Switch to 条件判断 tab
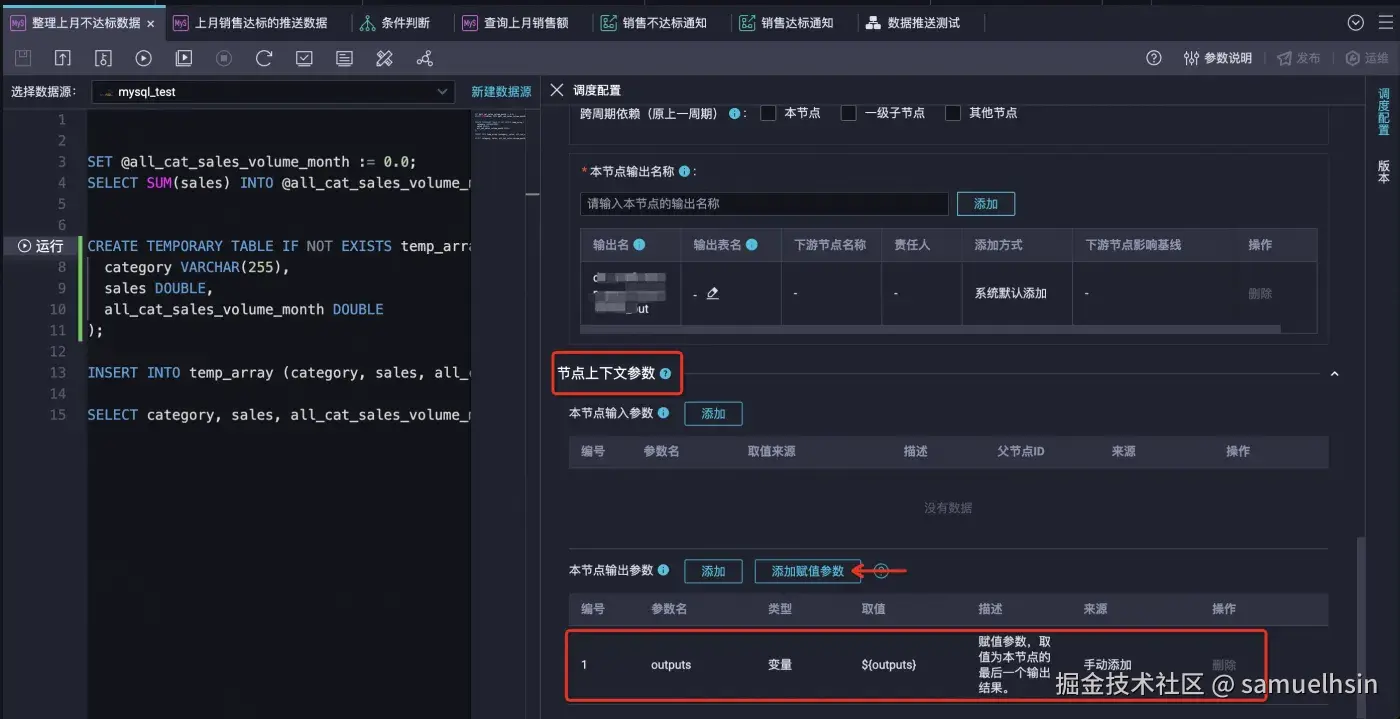1400x719 pixels. tap(395, 22)
